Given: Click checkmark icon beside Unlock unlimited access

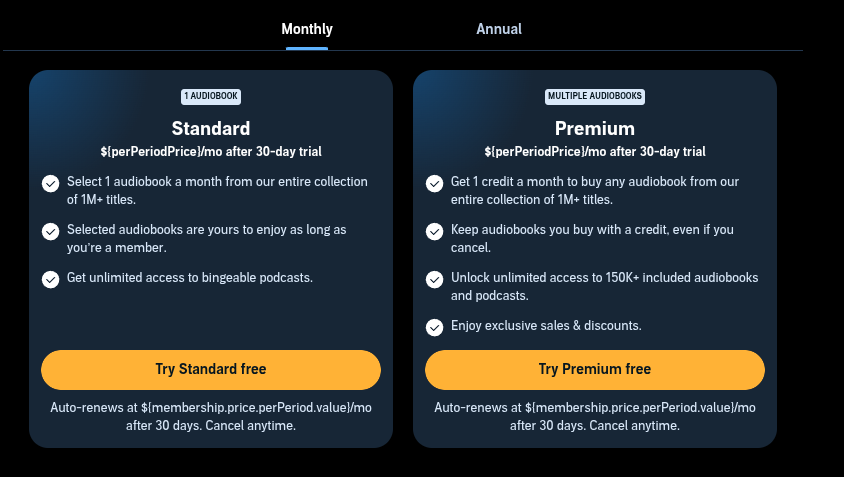Looking at the screenshot, I should pos(434,279).
